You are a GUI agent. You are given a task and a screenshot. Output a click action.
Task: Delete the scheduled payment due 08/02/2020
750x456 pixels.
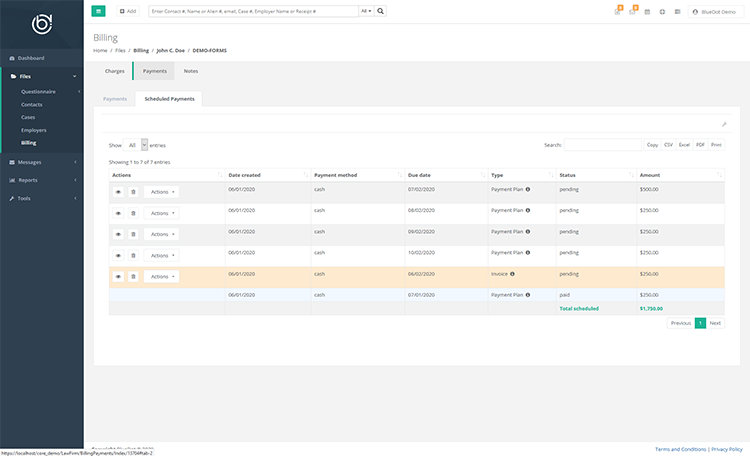pyautogui.click(x=133, y=213)
